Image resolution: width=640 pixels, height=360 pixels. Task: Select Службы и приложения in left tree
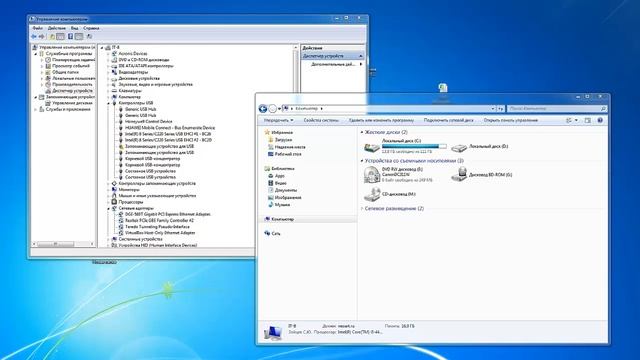click(64, 109)
